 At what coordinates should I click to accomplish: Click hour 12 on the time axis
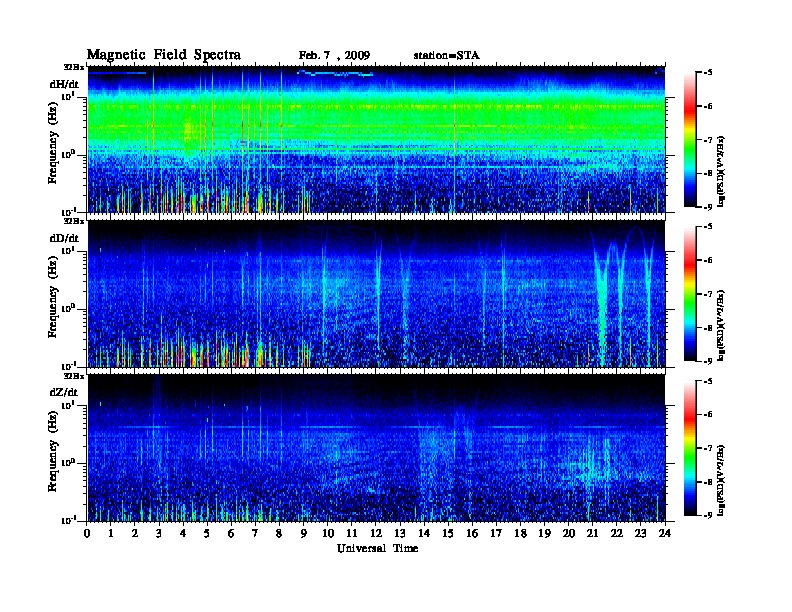click(376, 534)
